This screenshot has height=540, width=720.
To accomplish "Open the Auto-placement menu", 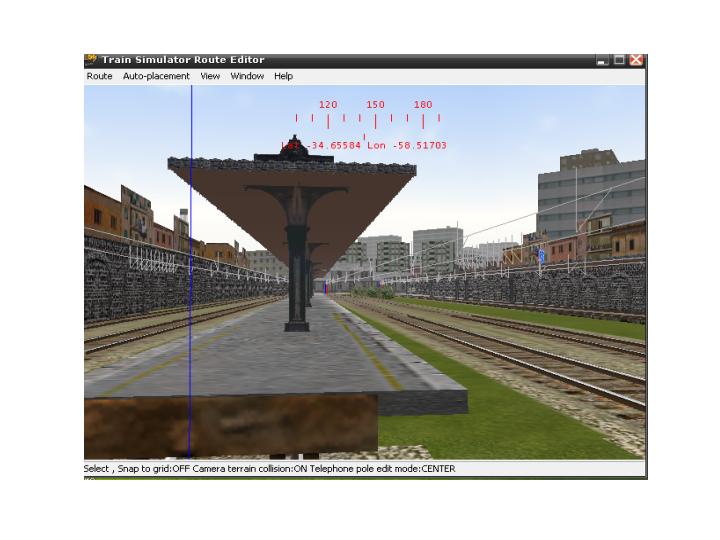I will pos(156,76).
